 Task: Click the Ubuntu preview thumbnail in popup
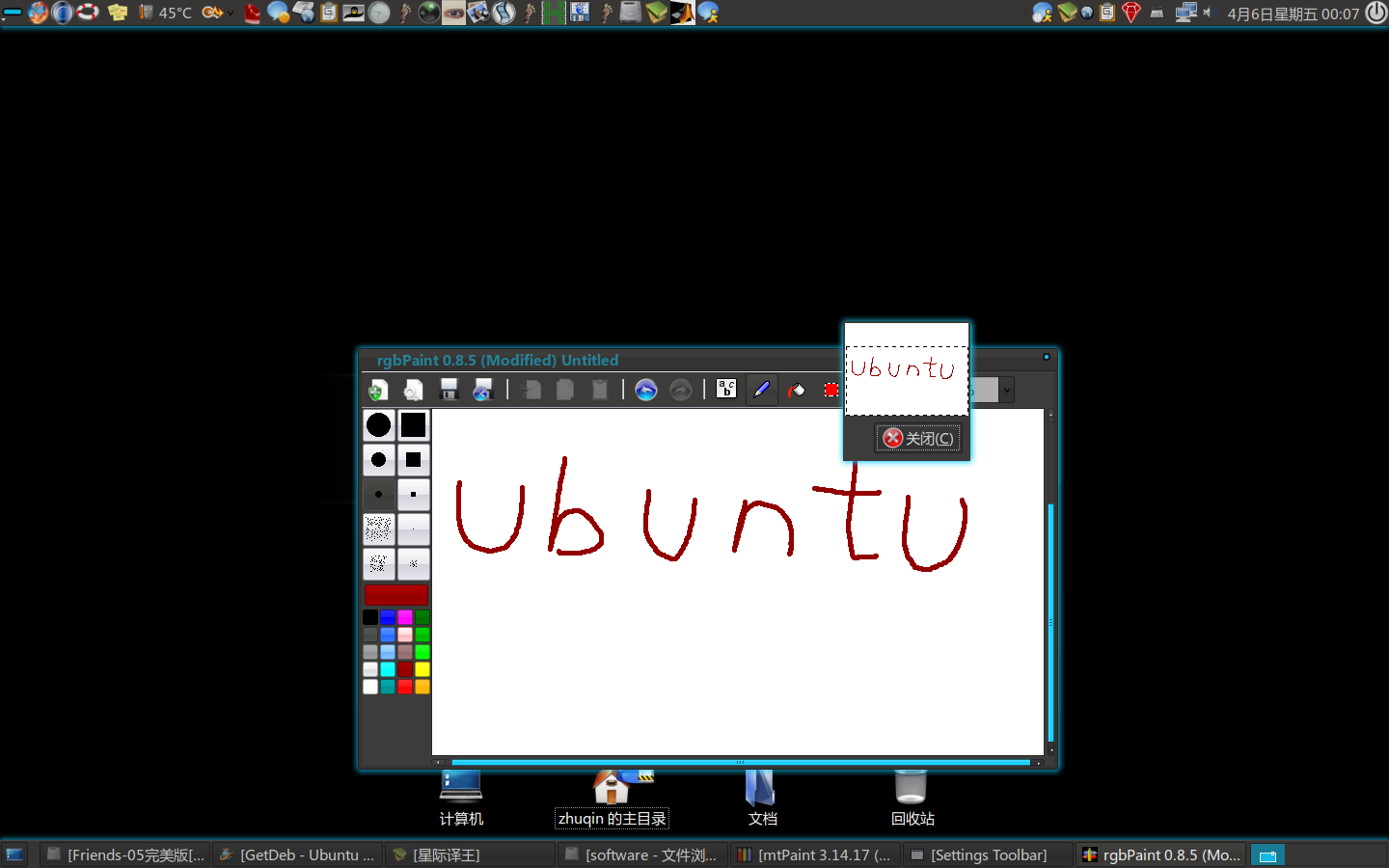point(907,370)
